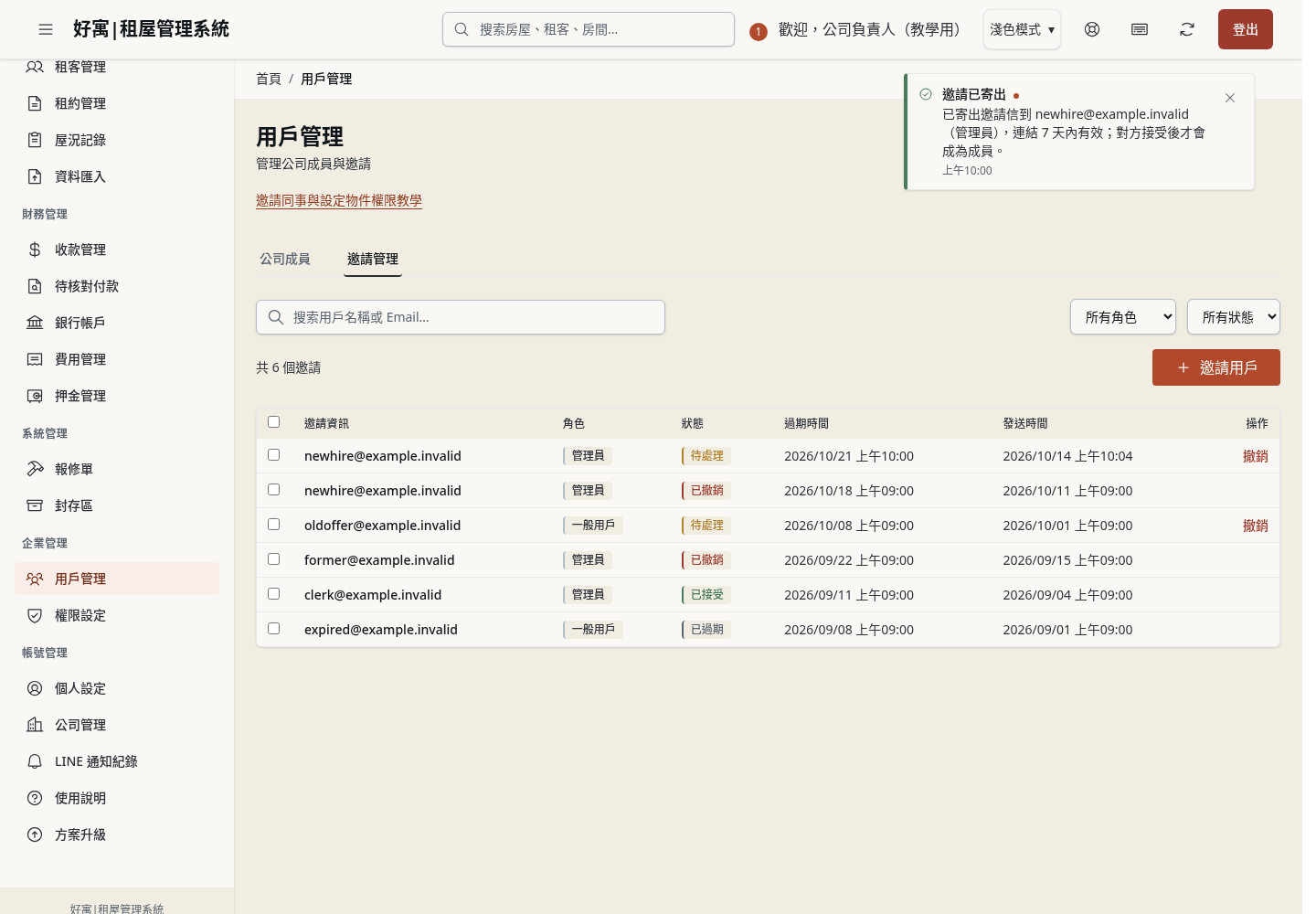Click the refresh sync icon
The width and height of the screenshot is (1316, 914).
(1187, 29)
